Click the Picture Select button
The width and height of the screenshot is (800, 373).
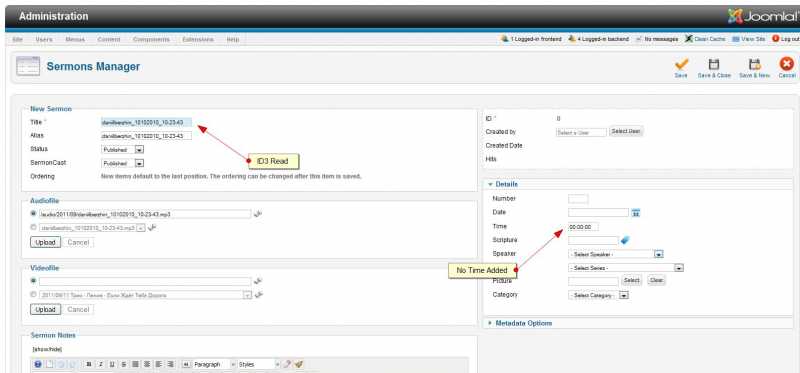pyautogui.click(x=631, y=281)
